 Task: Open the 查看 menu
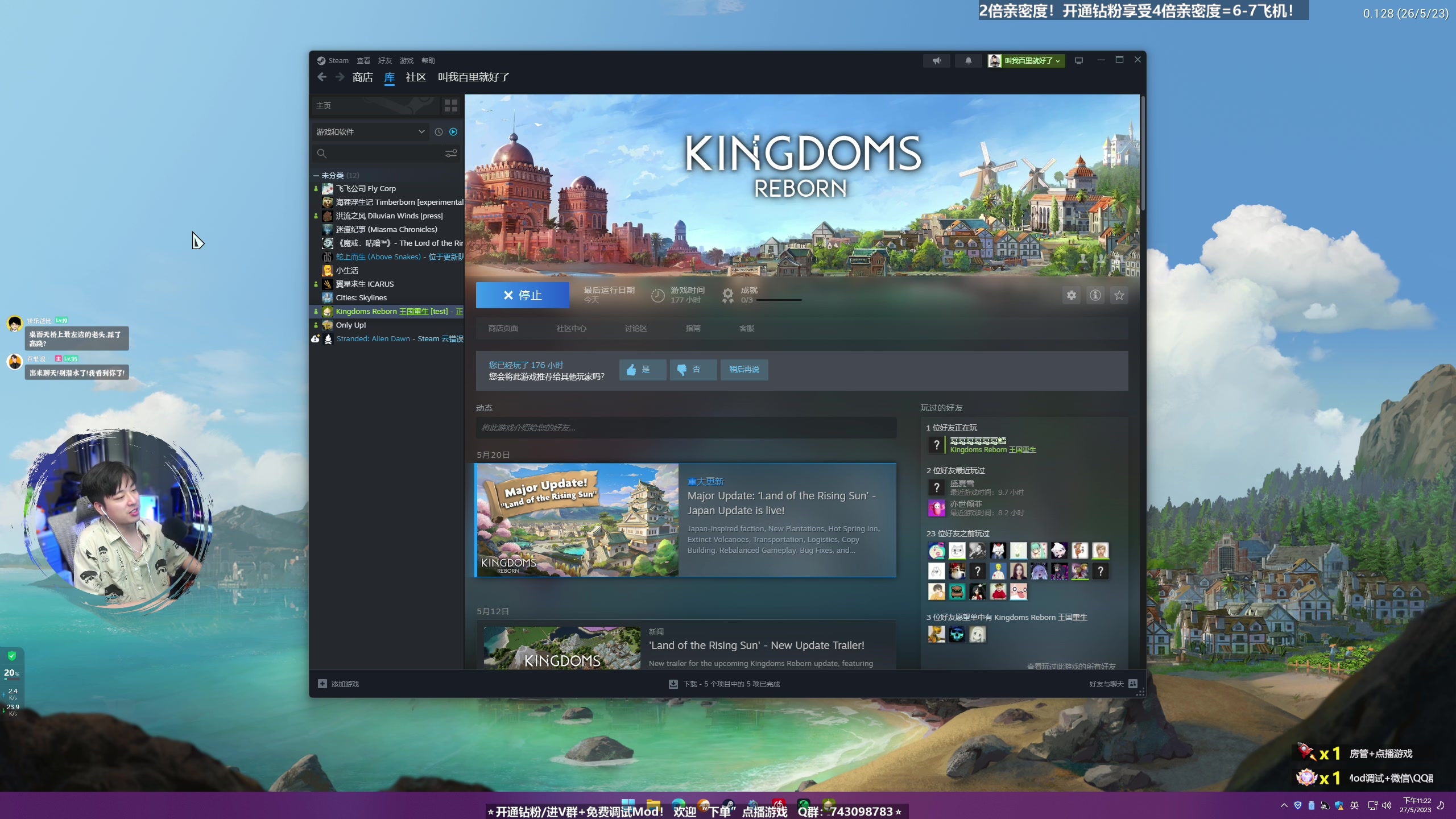[363, 61]
